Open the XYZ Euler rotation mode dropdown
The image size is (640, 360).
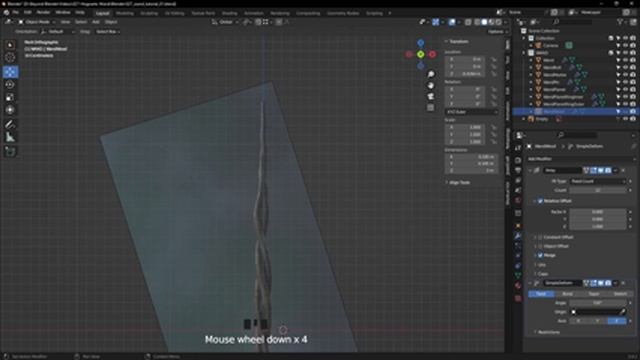pyautogui.click(x=471, y=112)
